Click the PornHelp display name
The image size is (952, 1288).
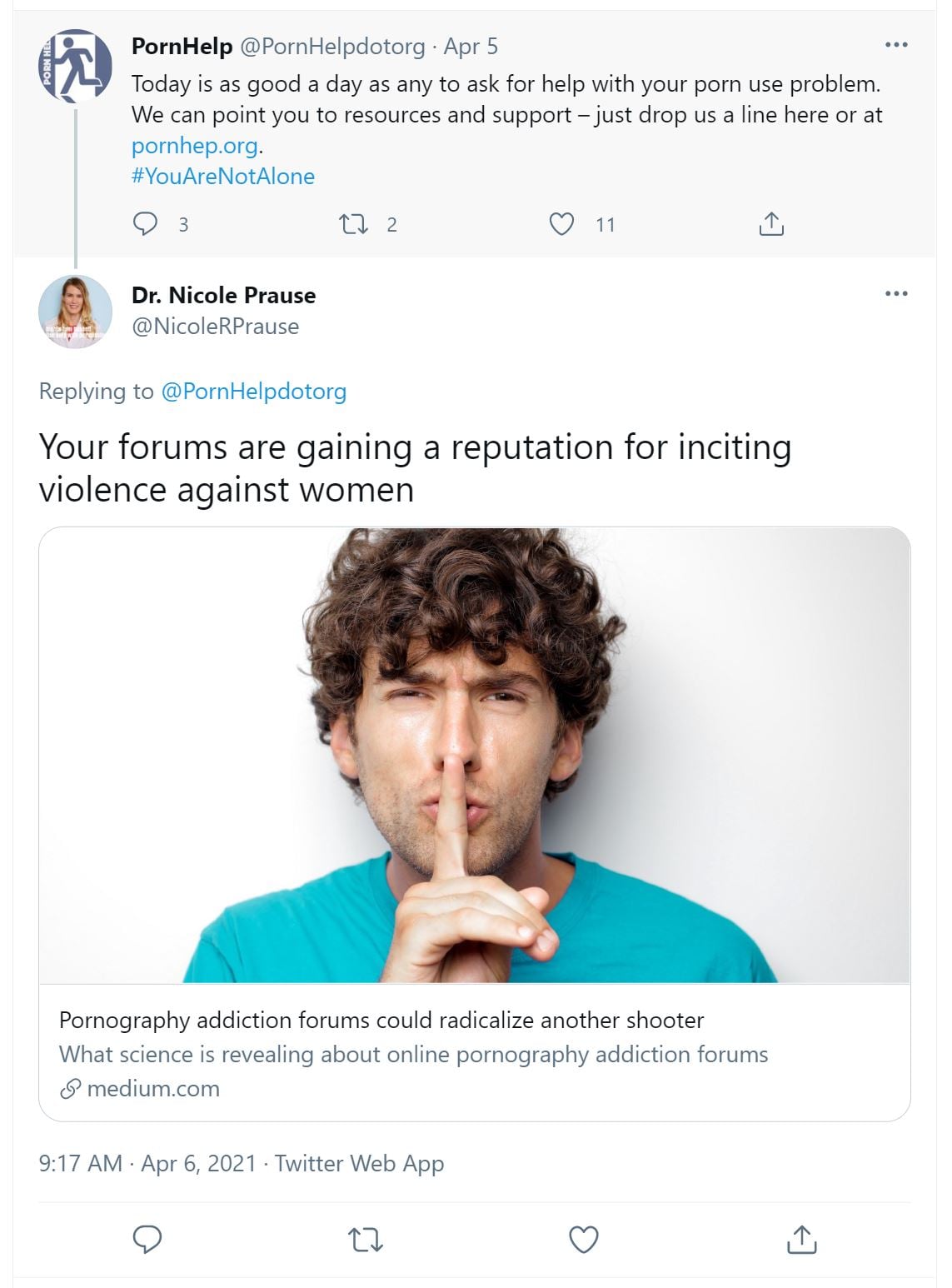pos(182,47)
